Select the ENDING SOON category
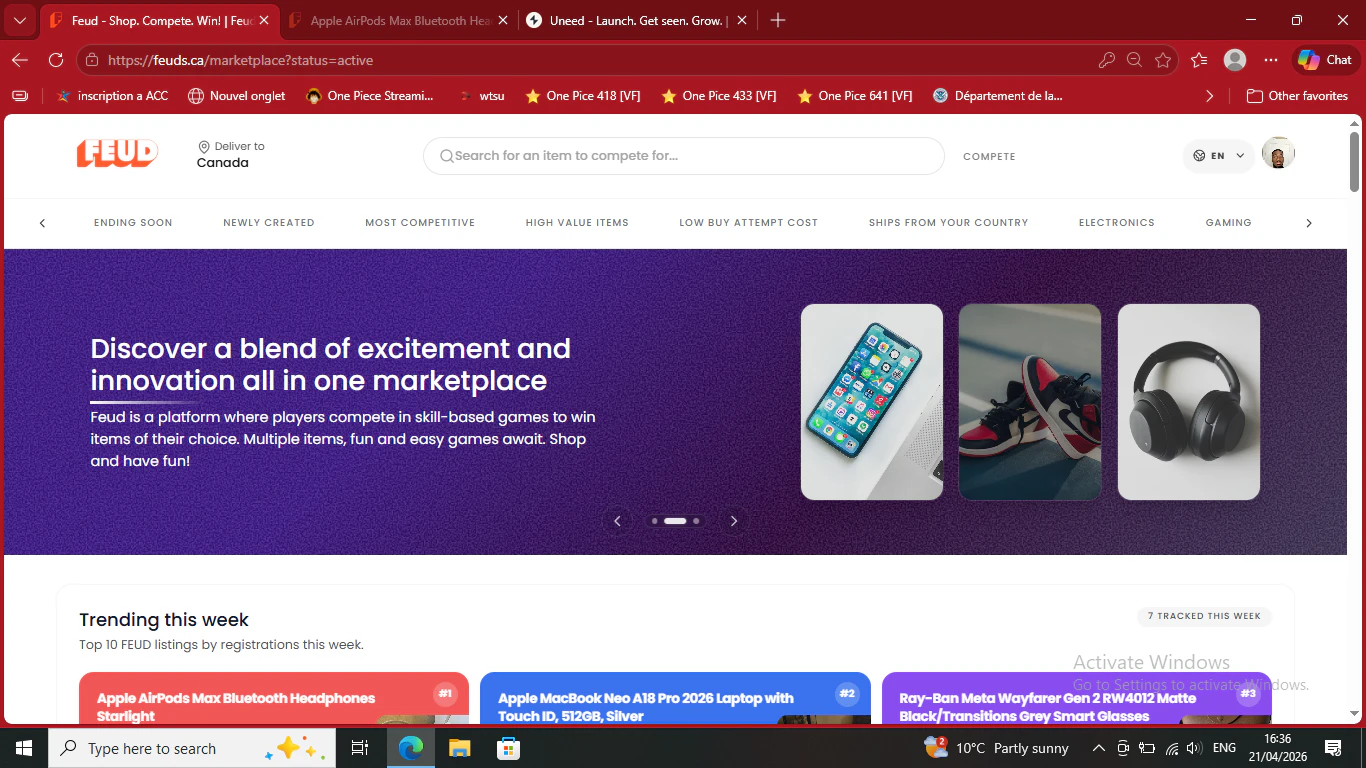 [x=133, y=222]
